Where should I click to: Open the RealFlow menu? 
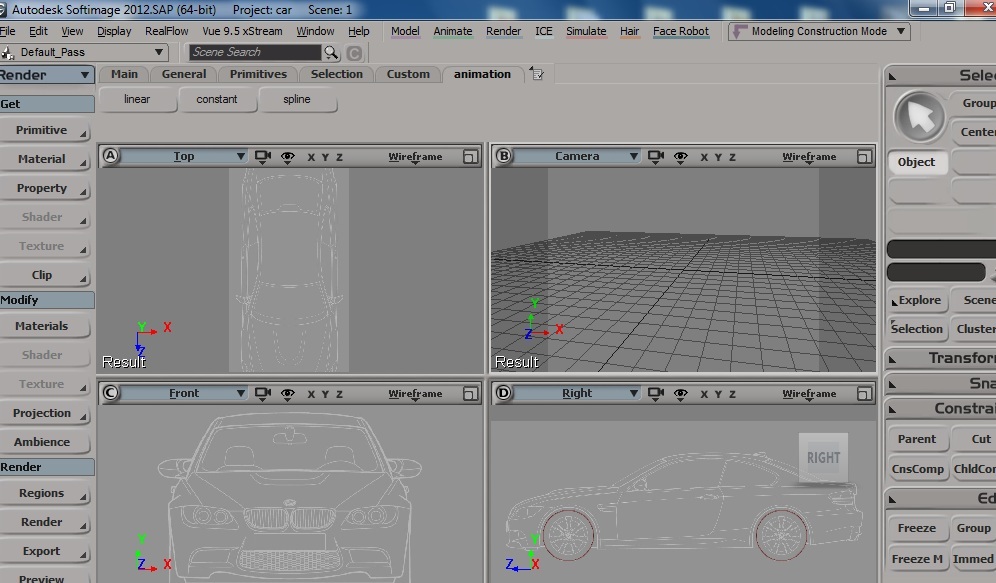[166, 31]
